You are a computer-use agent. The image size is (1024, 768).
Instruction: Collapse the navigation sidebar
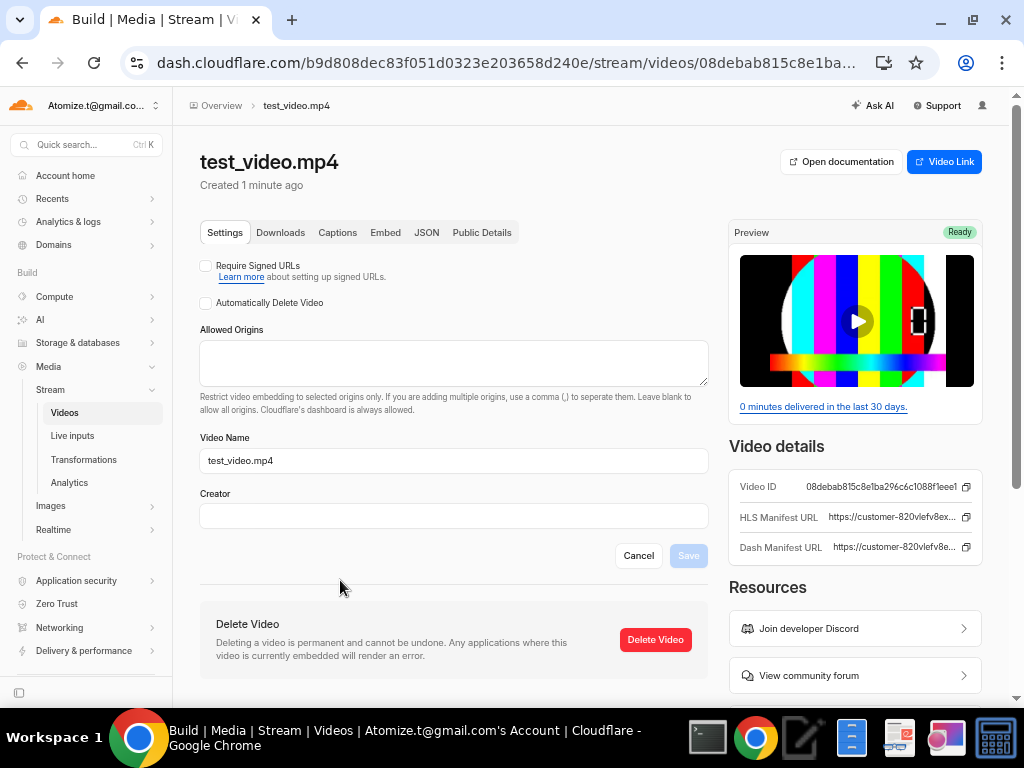[x=19, y=692]
